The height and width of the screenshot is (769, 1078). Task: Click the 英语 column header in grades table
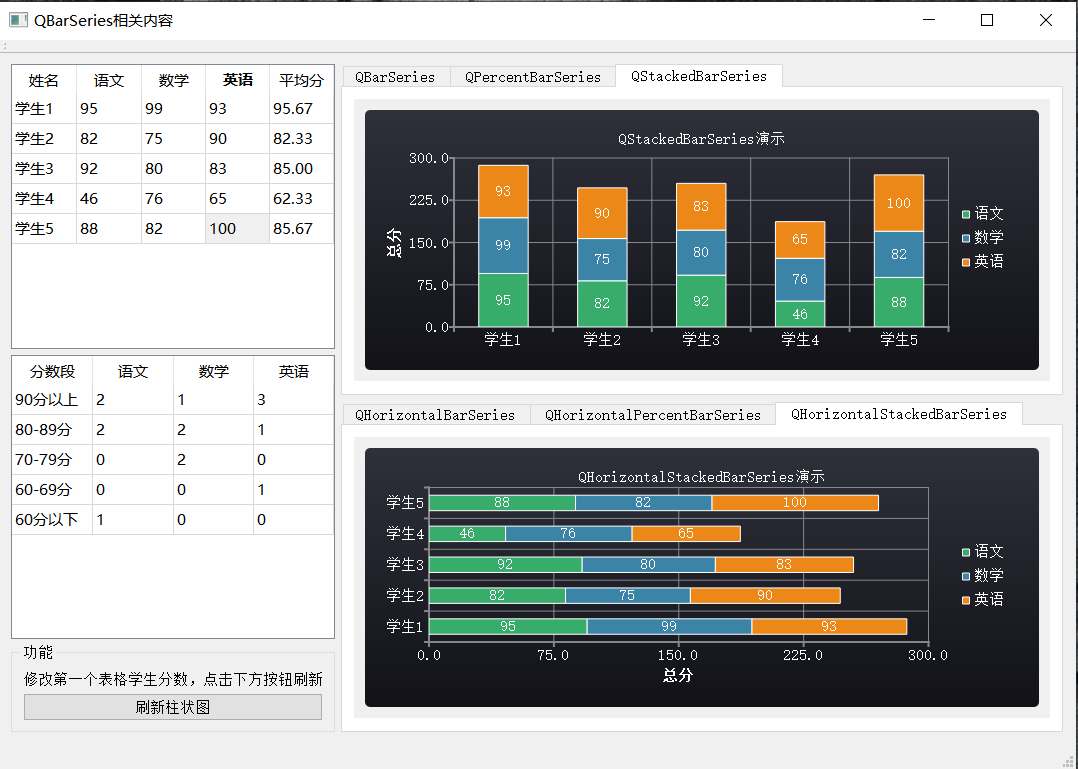tap(236, 79)
